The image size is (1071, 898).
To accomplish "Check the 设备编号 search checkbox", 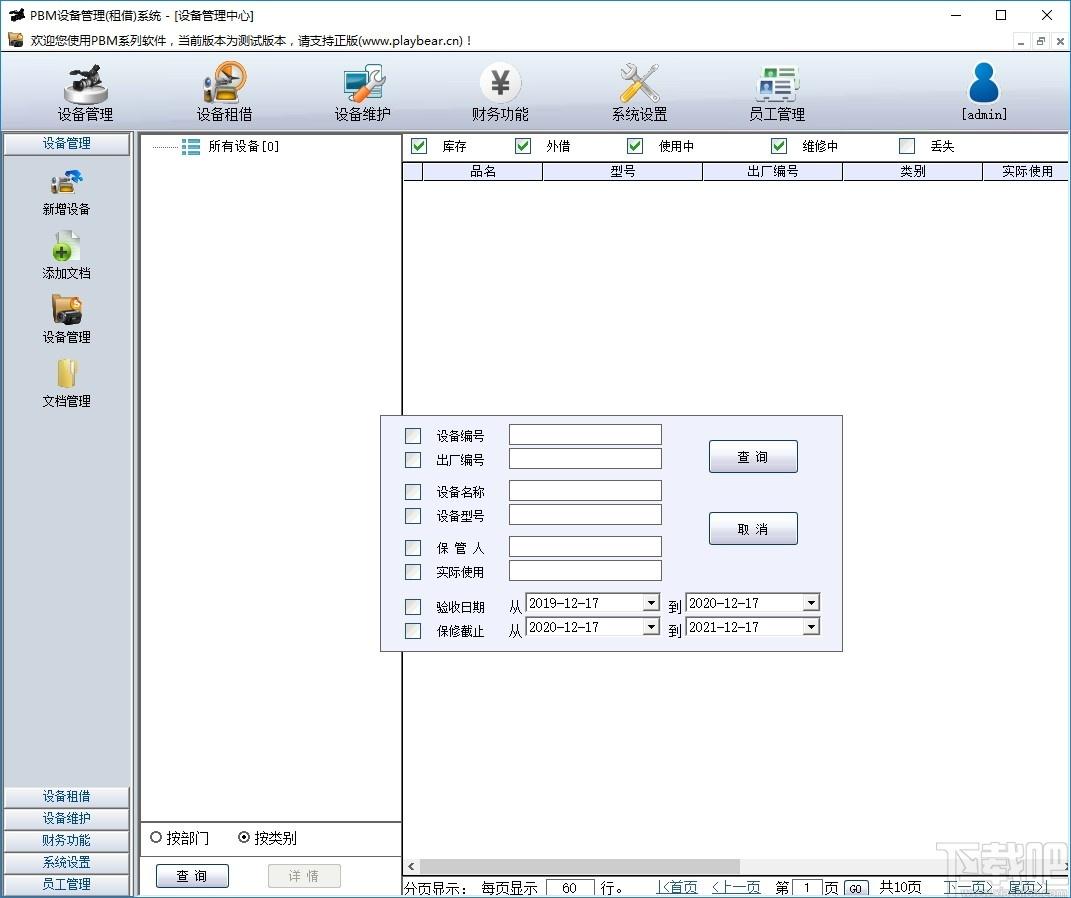I will tap(413, 436).
